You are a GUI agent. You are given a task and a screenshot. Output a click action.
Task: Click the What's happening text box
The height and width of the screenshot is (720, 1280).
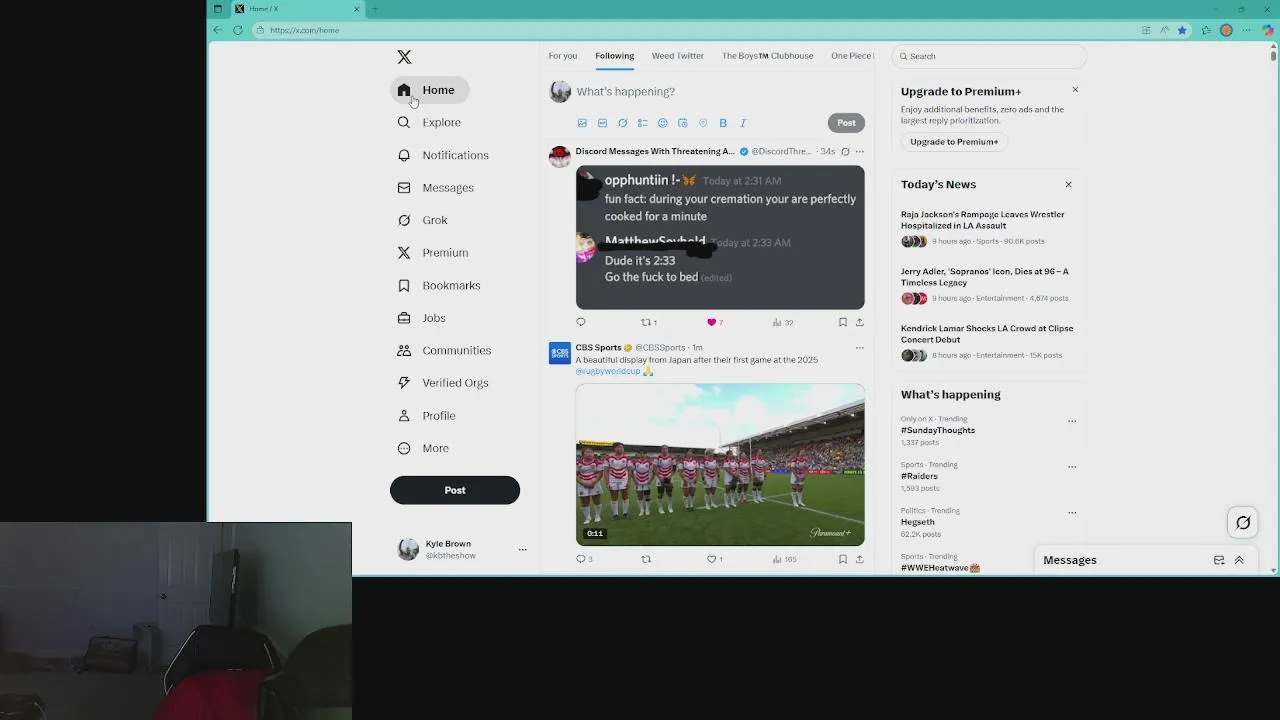pos(720,91)
